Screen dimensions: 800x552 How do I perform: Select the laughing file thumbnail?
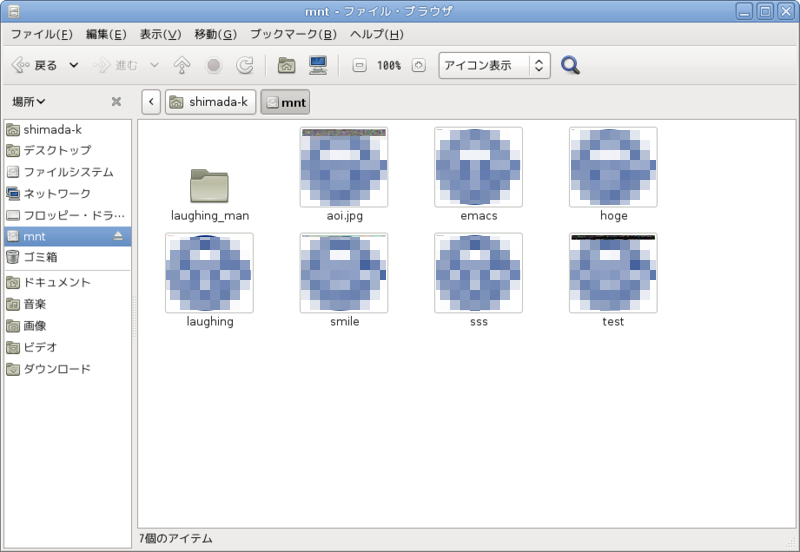click(x=209, y=273)
